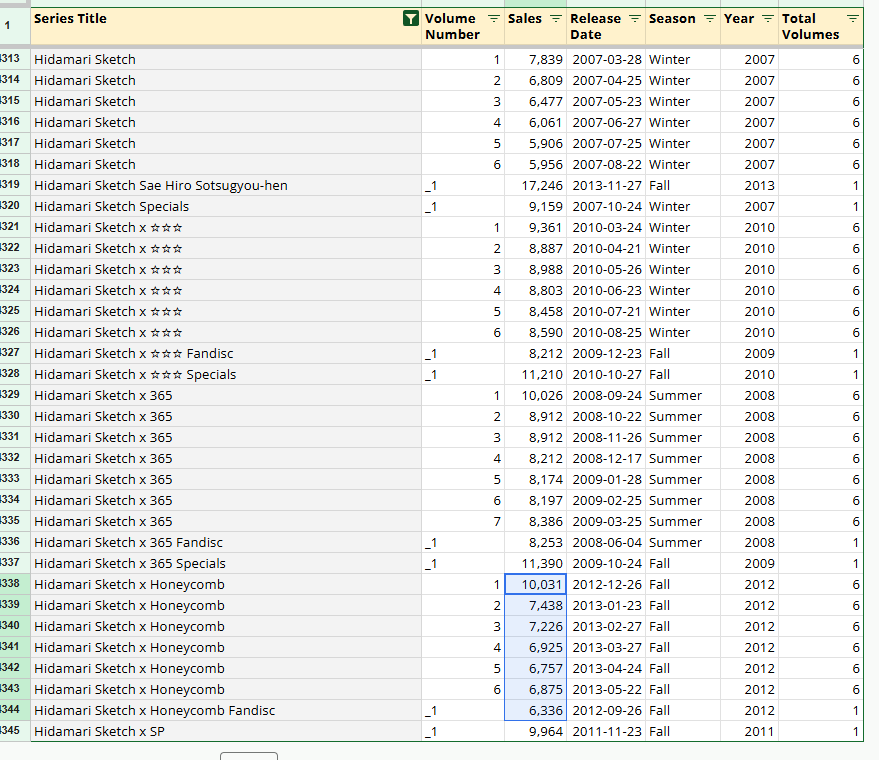Click the cell Hidamari Sketch x 365 Specials
879x760 pixels.
[x=226, y=563]
